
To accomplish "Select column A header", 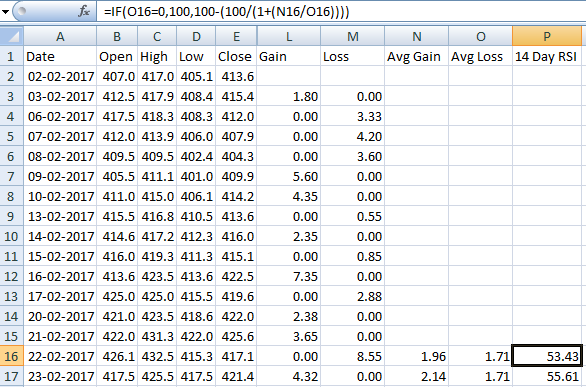I will [60, 36].
